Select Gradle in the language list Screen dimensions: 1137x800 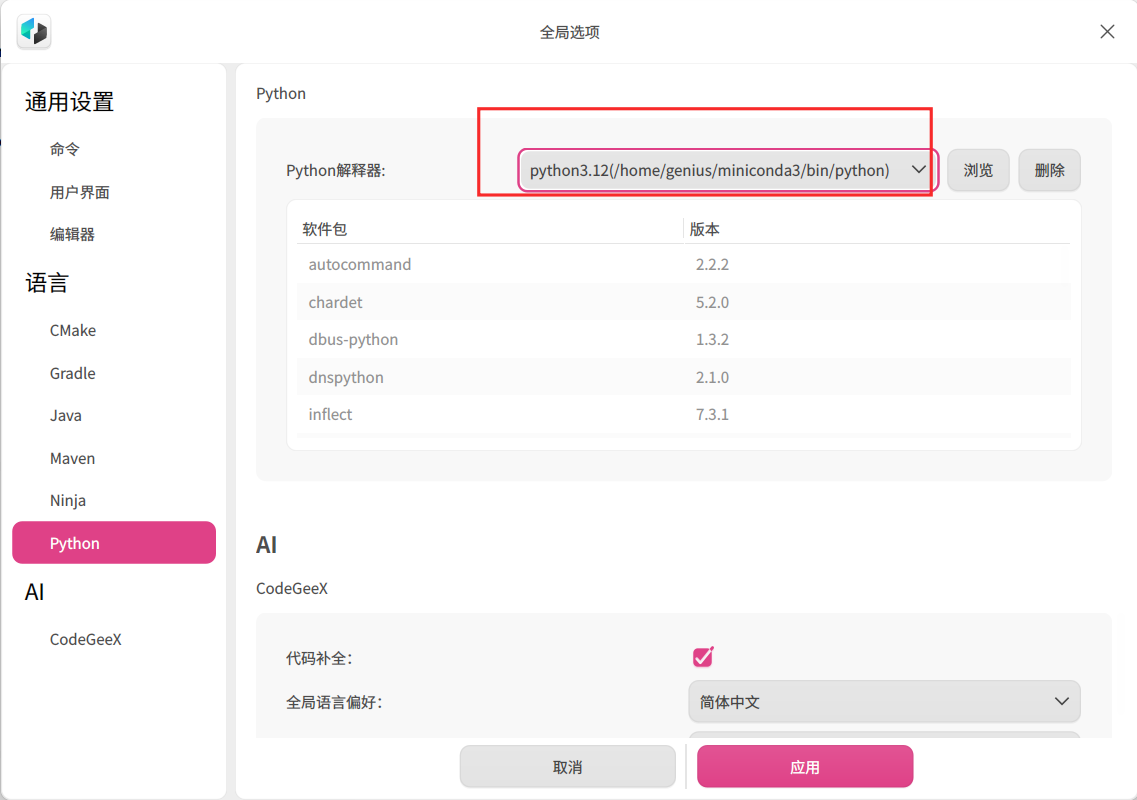[x=73, y=373]
